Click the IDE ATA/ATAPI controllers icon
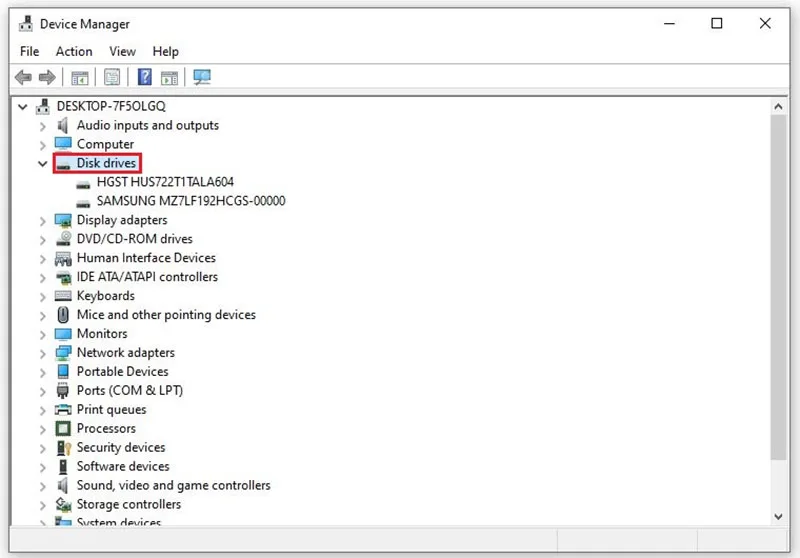This screenshot has height=558, width=800. click(64, 277)
